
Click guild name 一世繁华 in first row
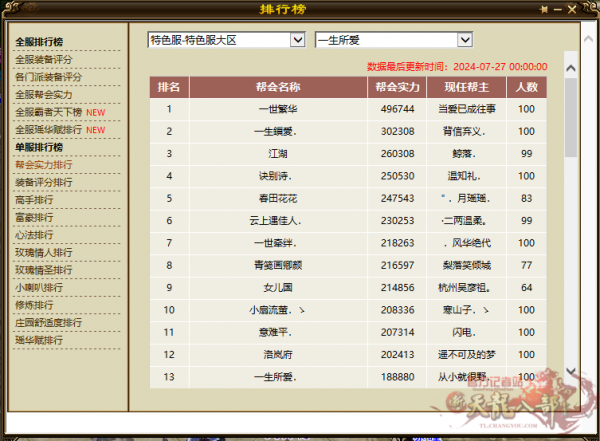coord(278,109)
